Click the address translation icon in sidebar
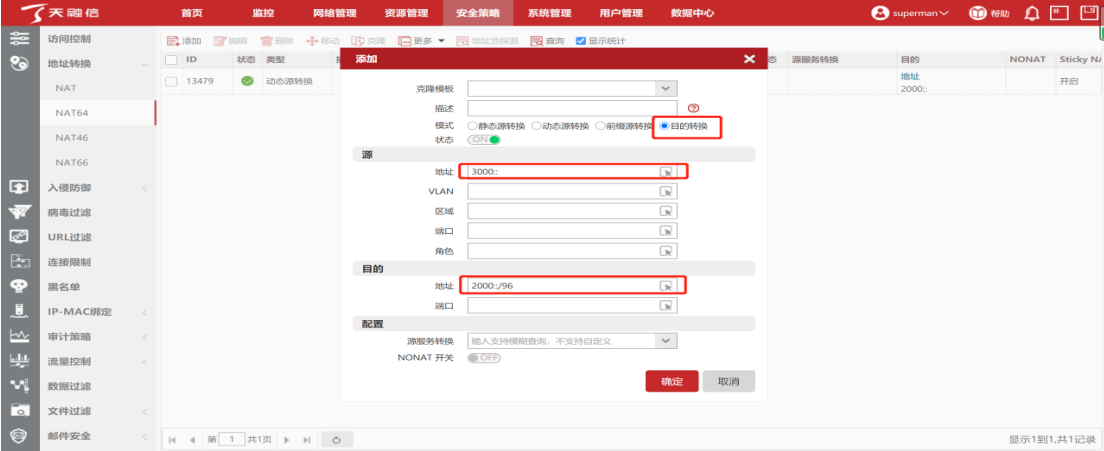Screen dimensions: 1104x451 [19, 63]
